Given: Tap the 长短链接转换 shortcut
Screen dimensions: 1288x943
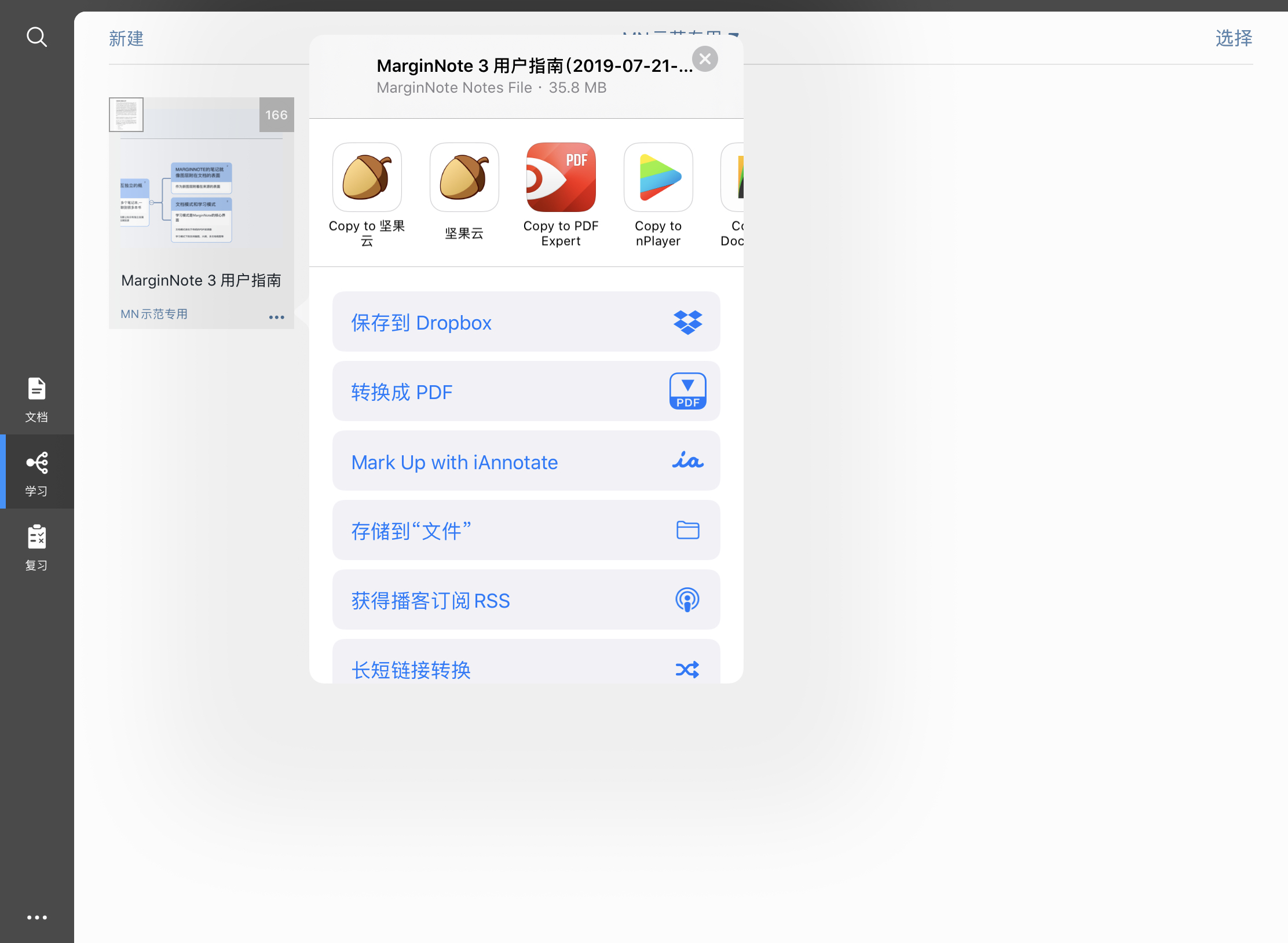Looking at the screenshot, I should 526,663.
